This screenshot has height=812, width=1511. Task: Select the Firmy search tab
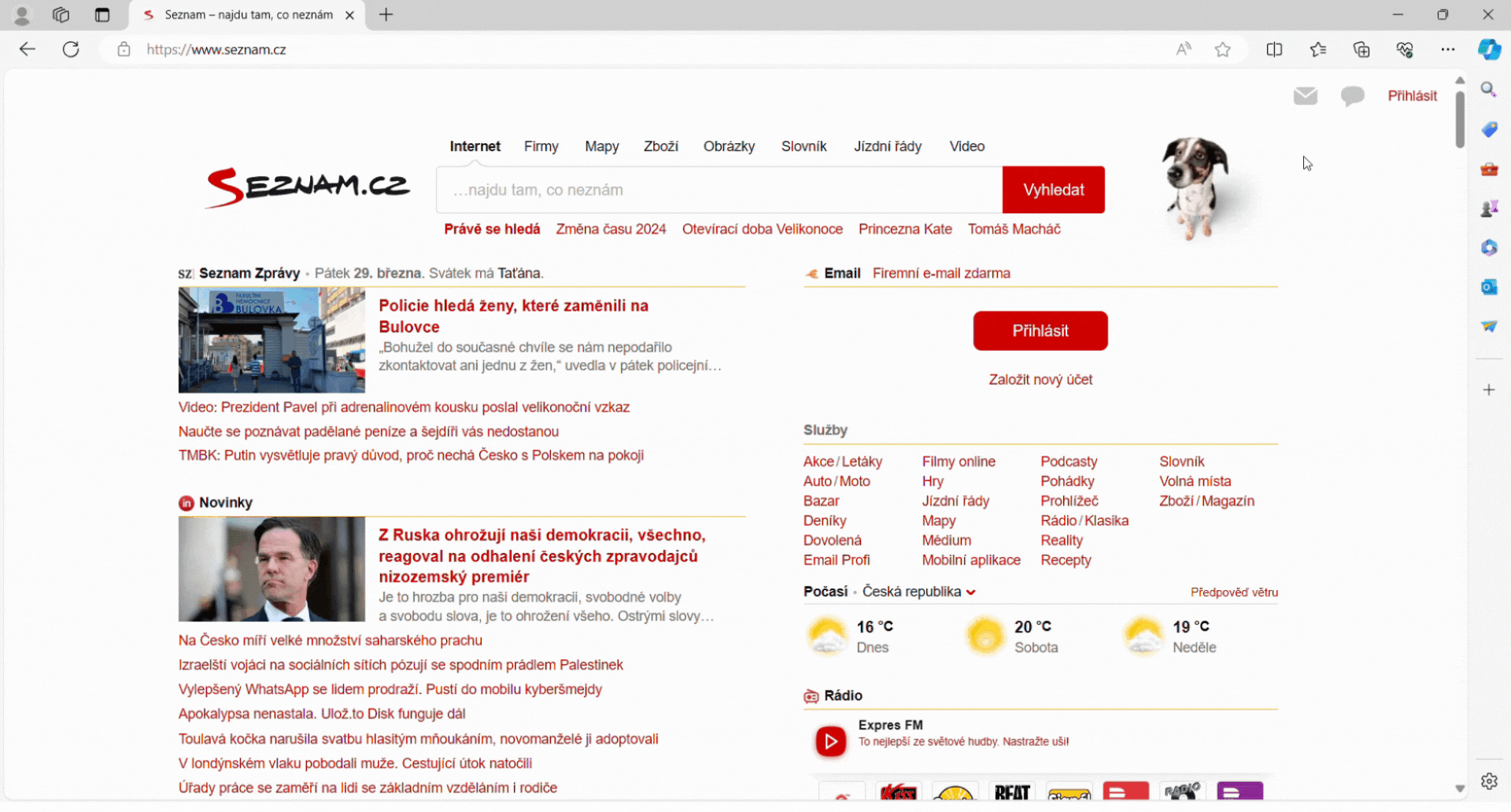[541, 146]
